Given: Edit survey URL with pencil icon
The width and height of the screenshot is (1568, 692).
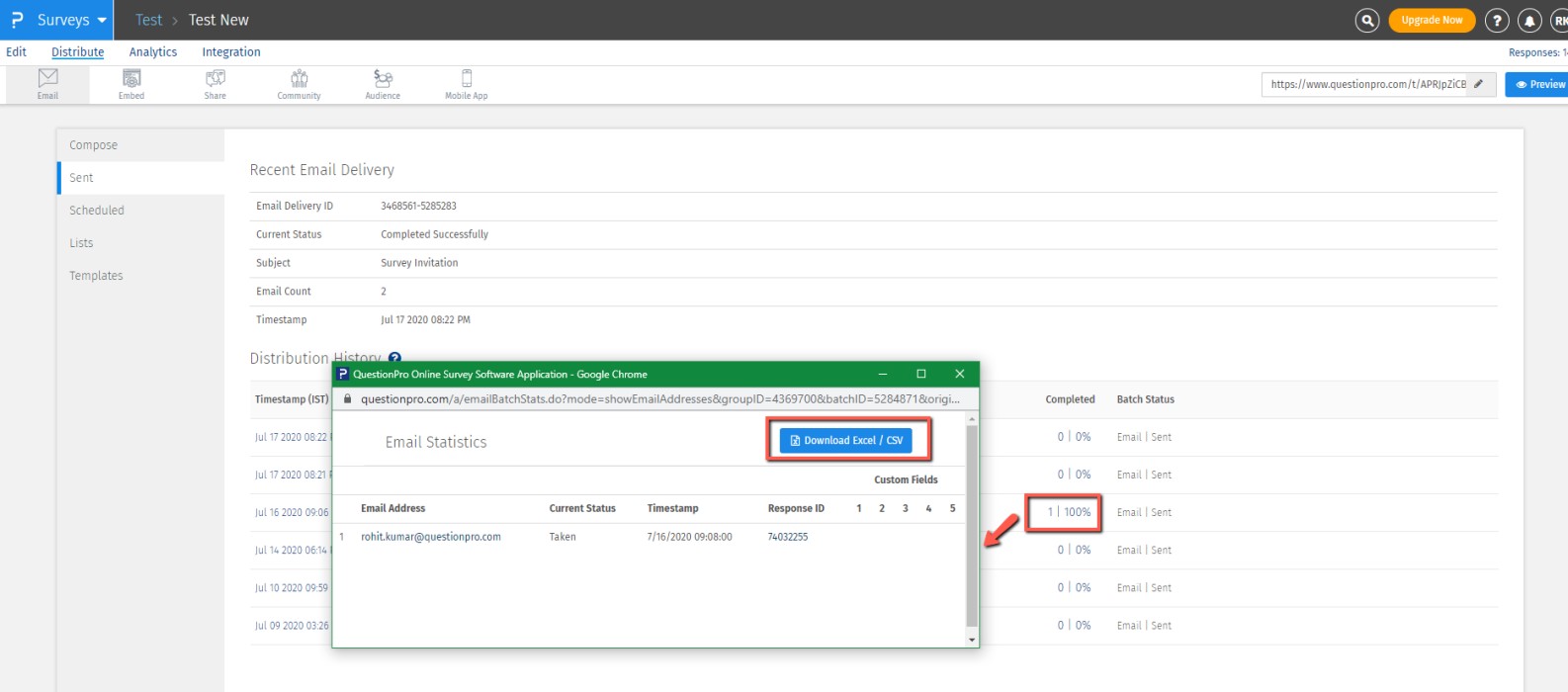Looking at the screenshot, I should coord(1479,84).
